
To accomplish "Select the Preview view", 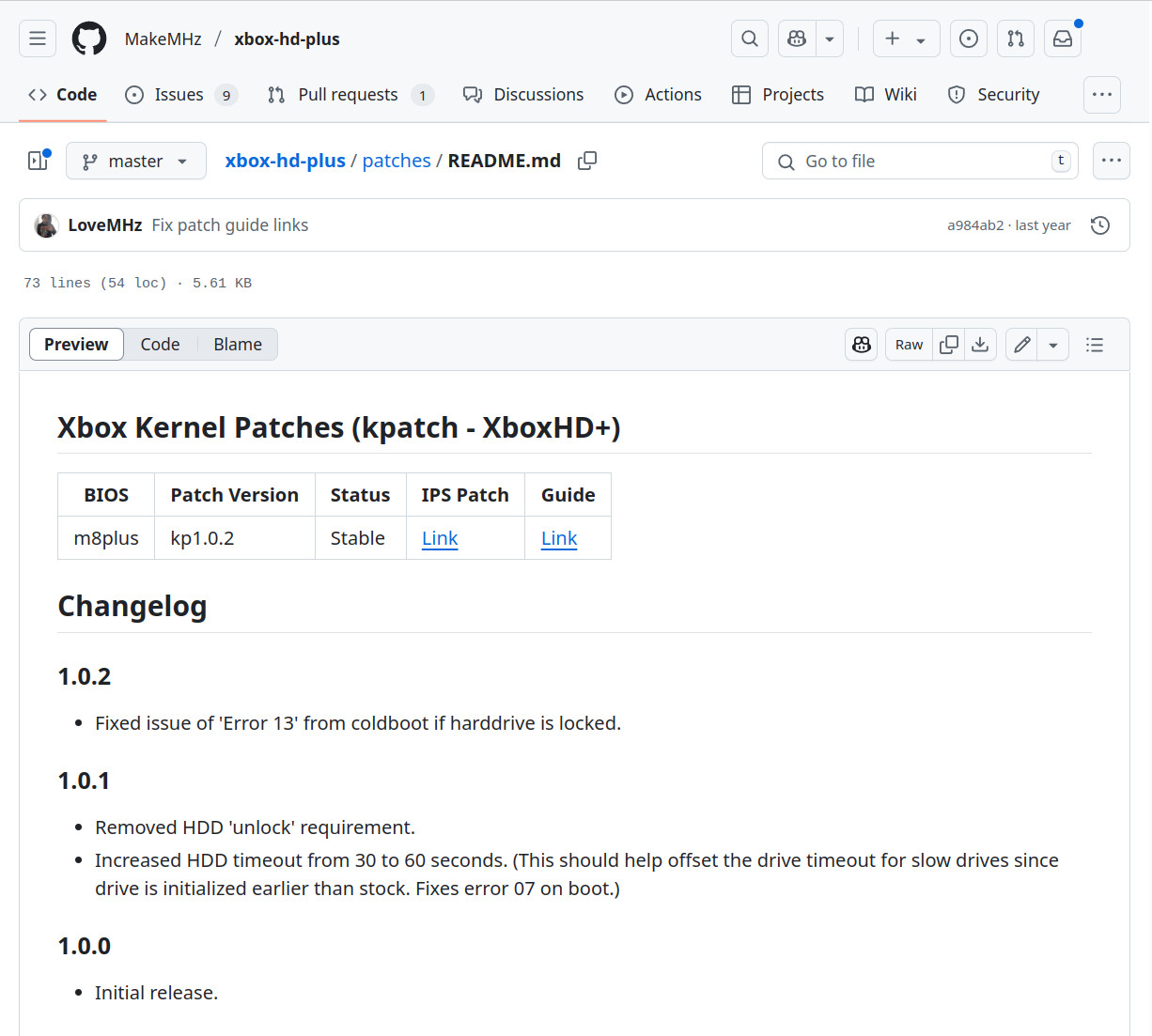I will (x=76, y=345).
